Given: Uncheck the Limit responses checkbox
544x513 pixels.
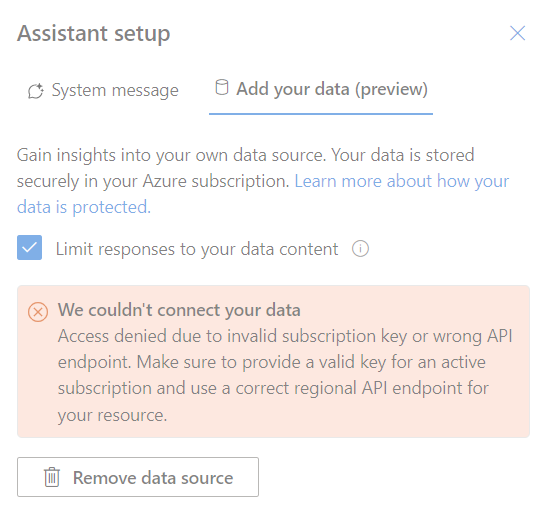Looking at the screenshot, I should tap(29, 248).
